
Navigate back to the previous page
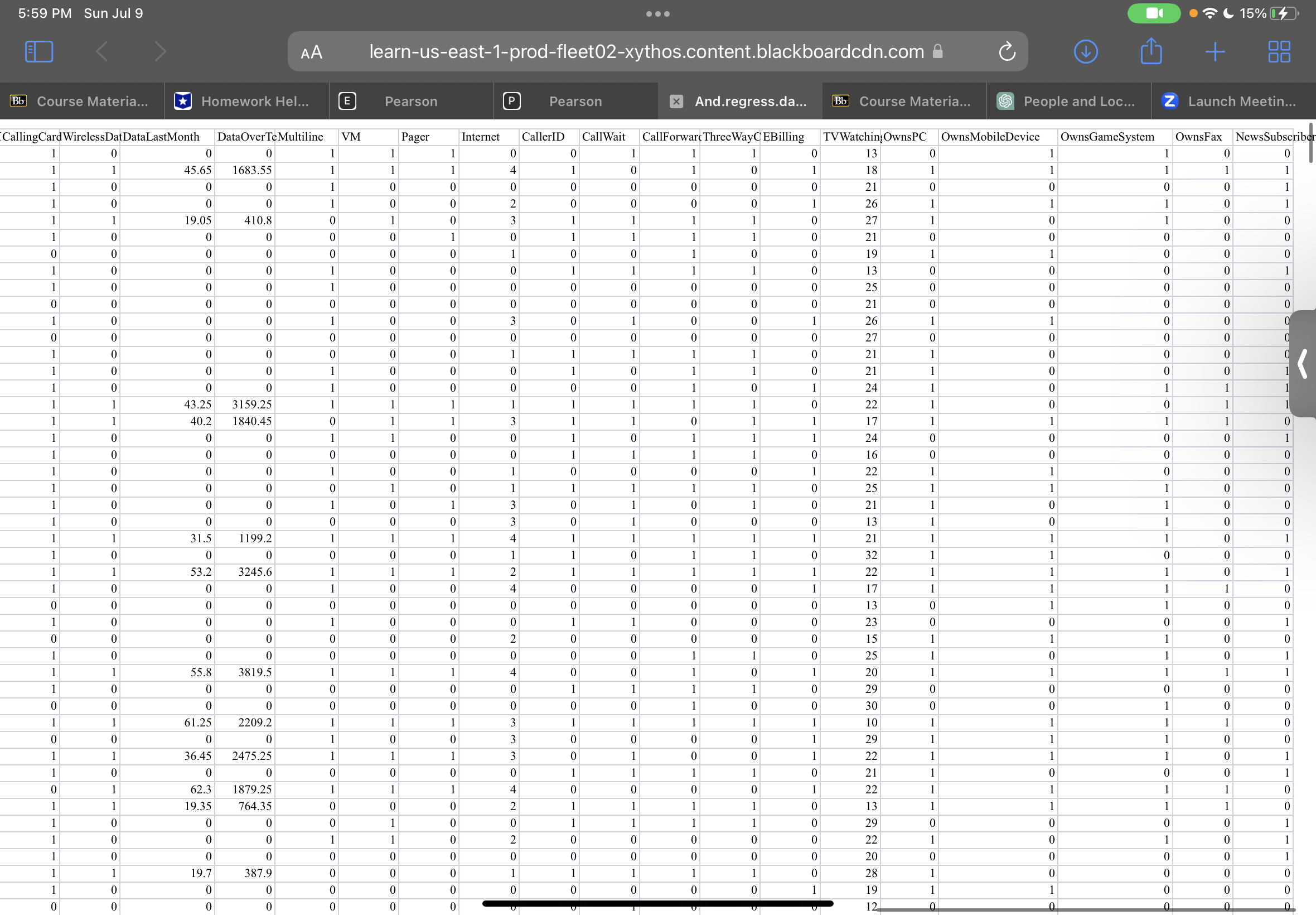[101, 51]
